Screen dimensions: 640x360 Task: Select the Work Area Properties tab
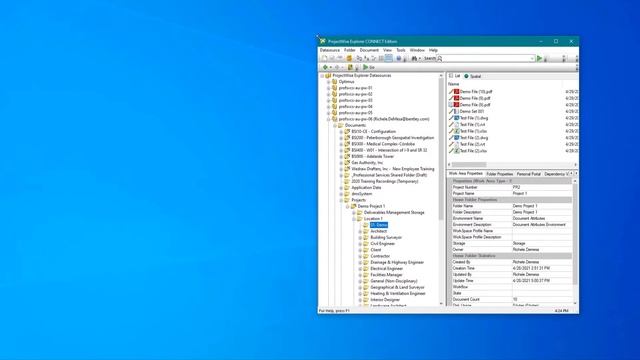[465, 173]
